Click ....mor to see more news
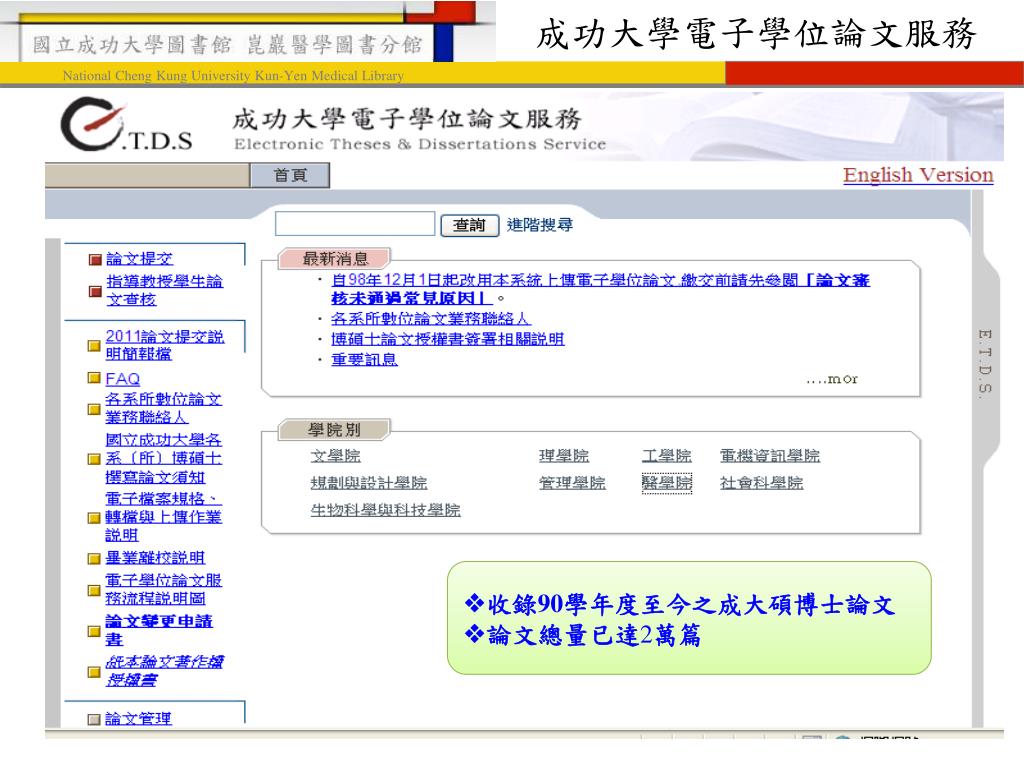1024x768 pixels. click(x=831, y=379)
